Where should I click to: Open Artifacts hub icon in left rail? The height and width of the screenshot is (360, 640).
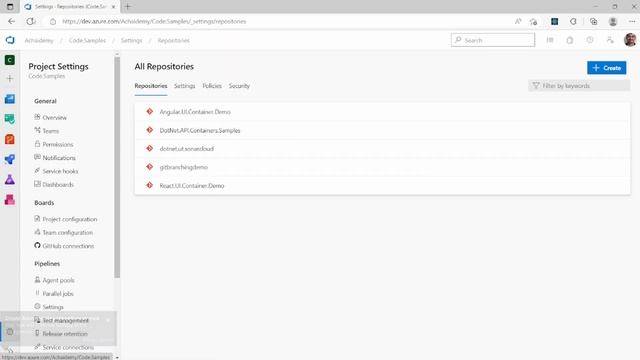[x=10, y=199]
